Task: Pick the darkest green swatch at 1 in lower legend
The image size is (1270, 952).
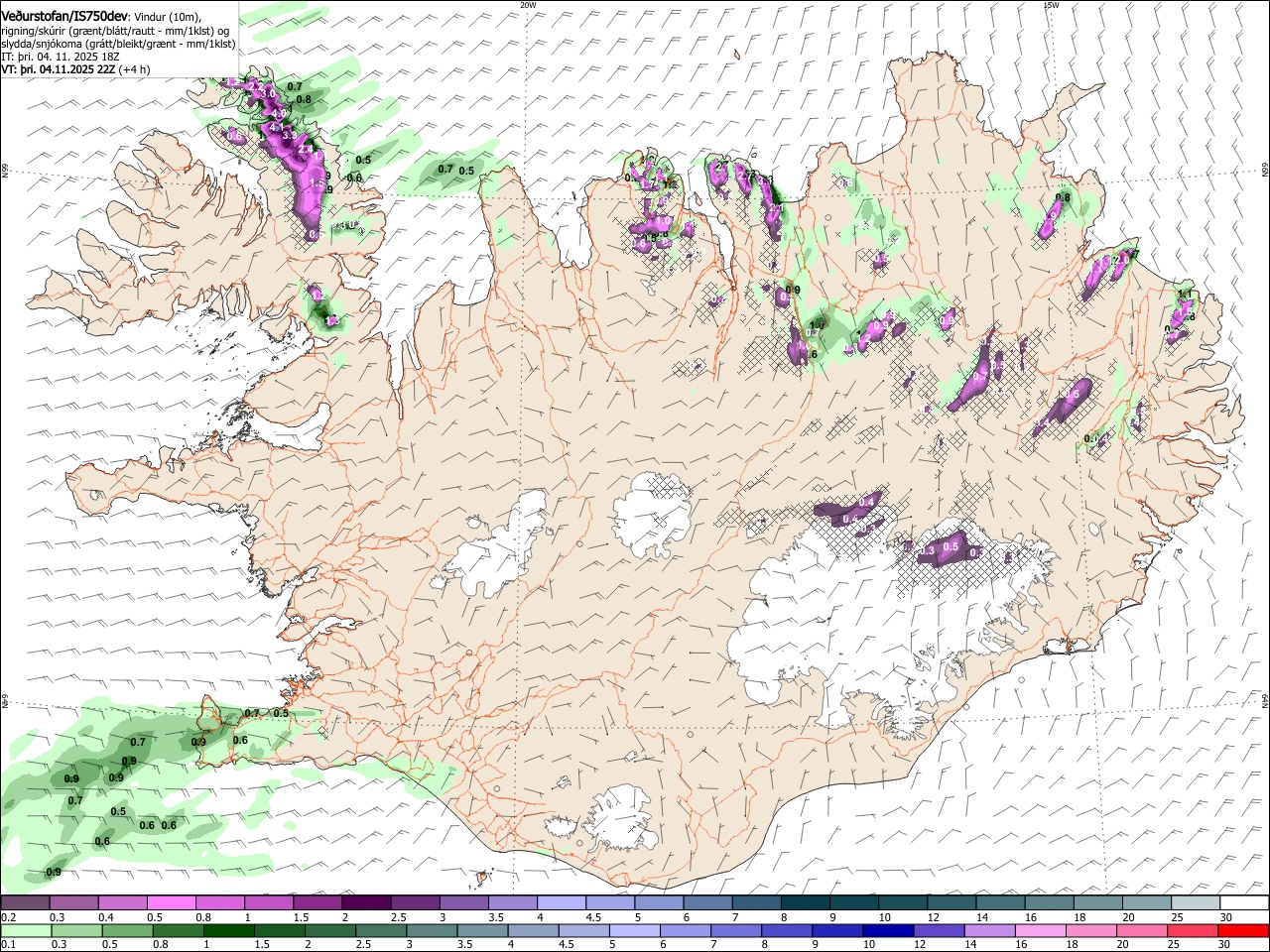Action: (228, 930)
